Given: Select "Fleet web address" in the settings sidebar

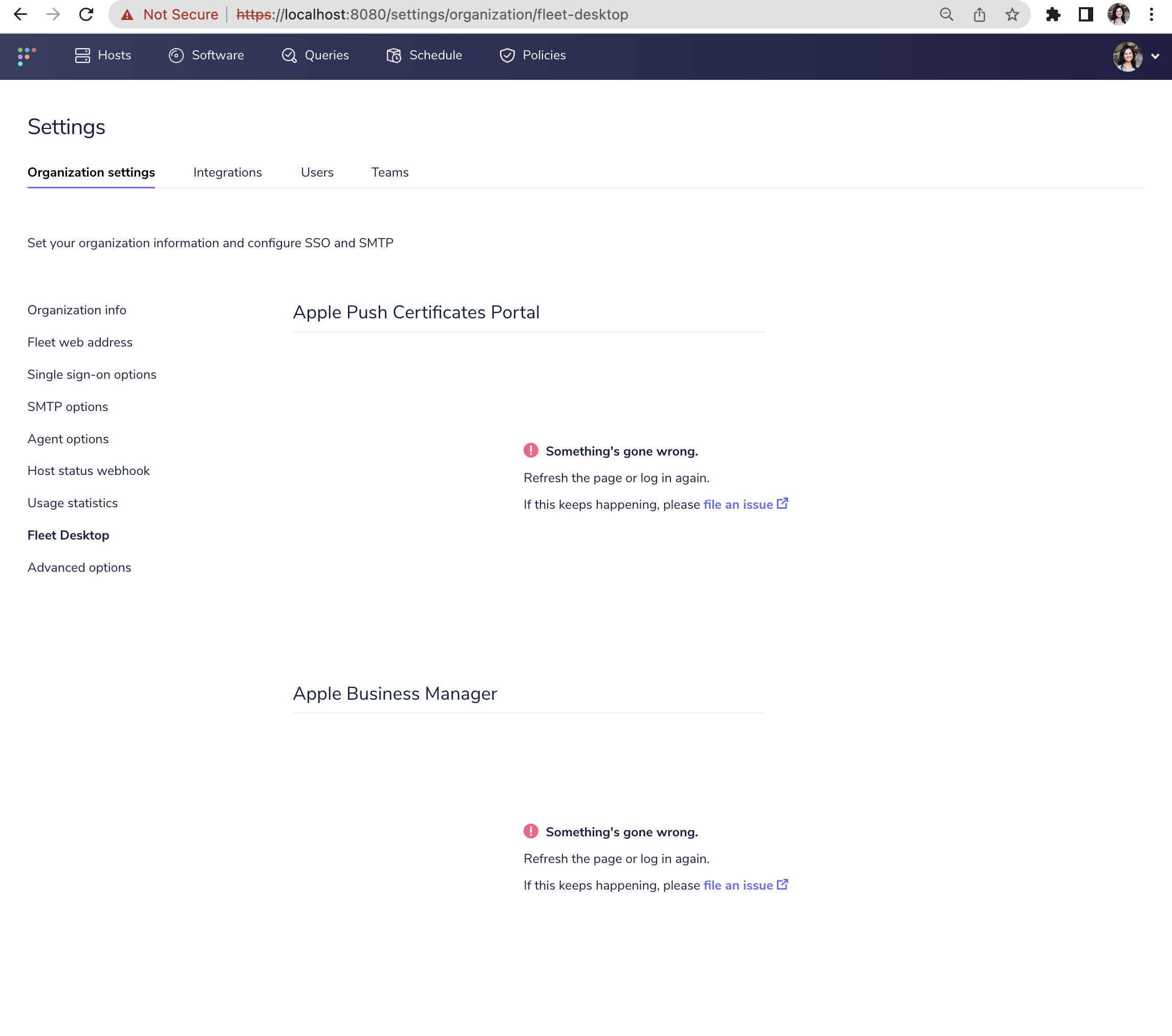Looking at the screenshot, I should tap(80, 342).
